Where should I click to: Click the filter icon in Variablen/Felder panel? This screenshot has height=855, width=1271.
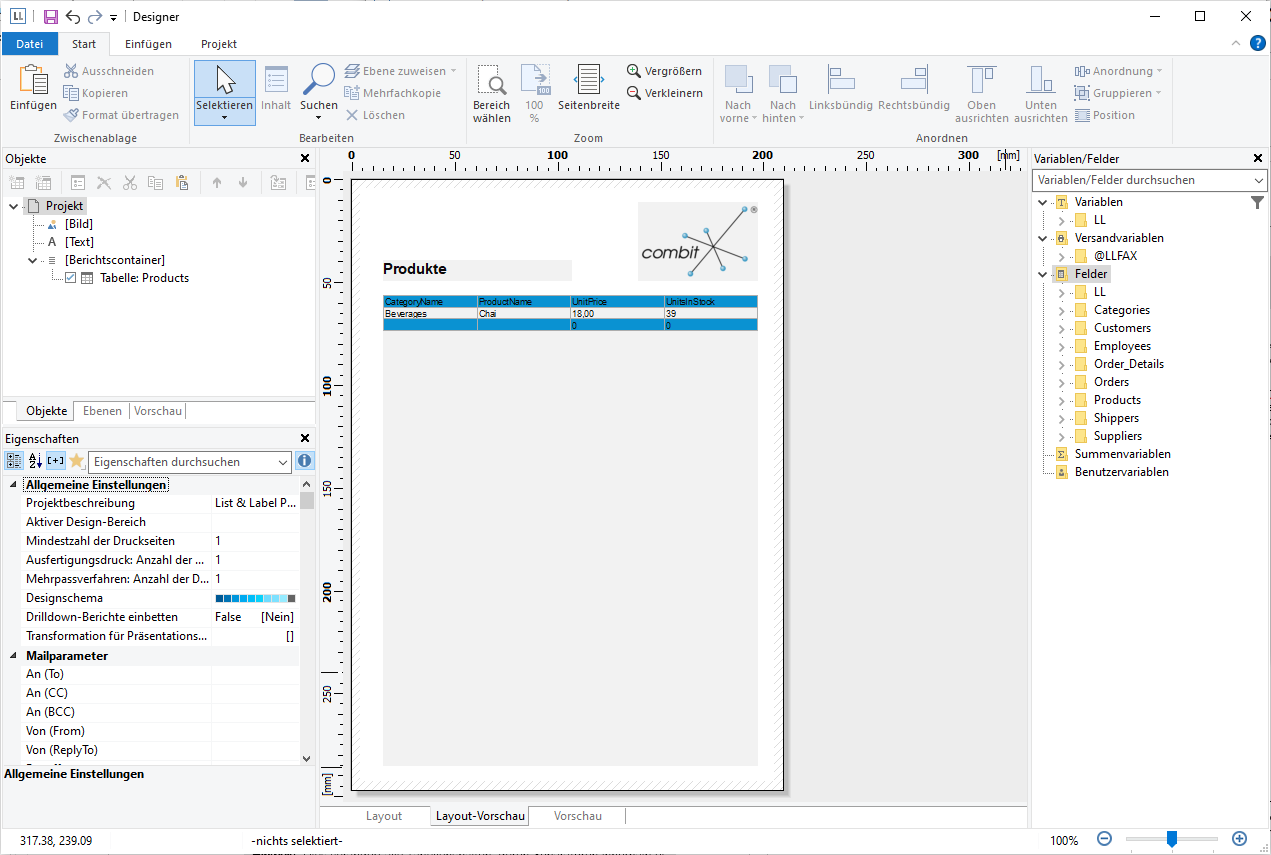click(x=1257, y=202)
